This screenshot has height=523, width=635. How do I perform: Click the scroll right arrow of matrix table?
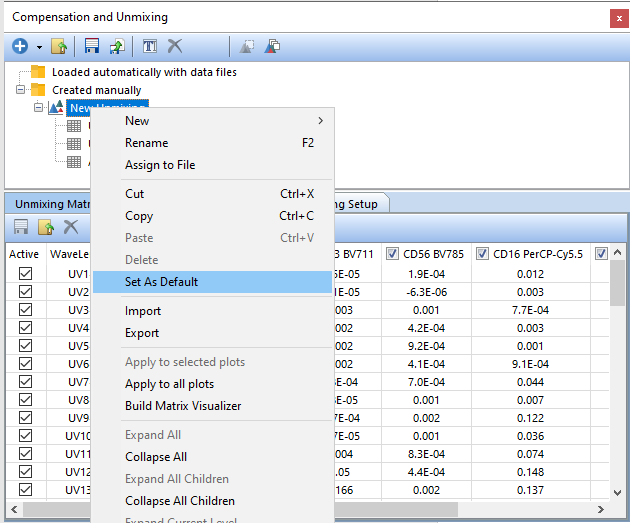pos(601,509)
